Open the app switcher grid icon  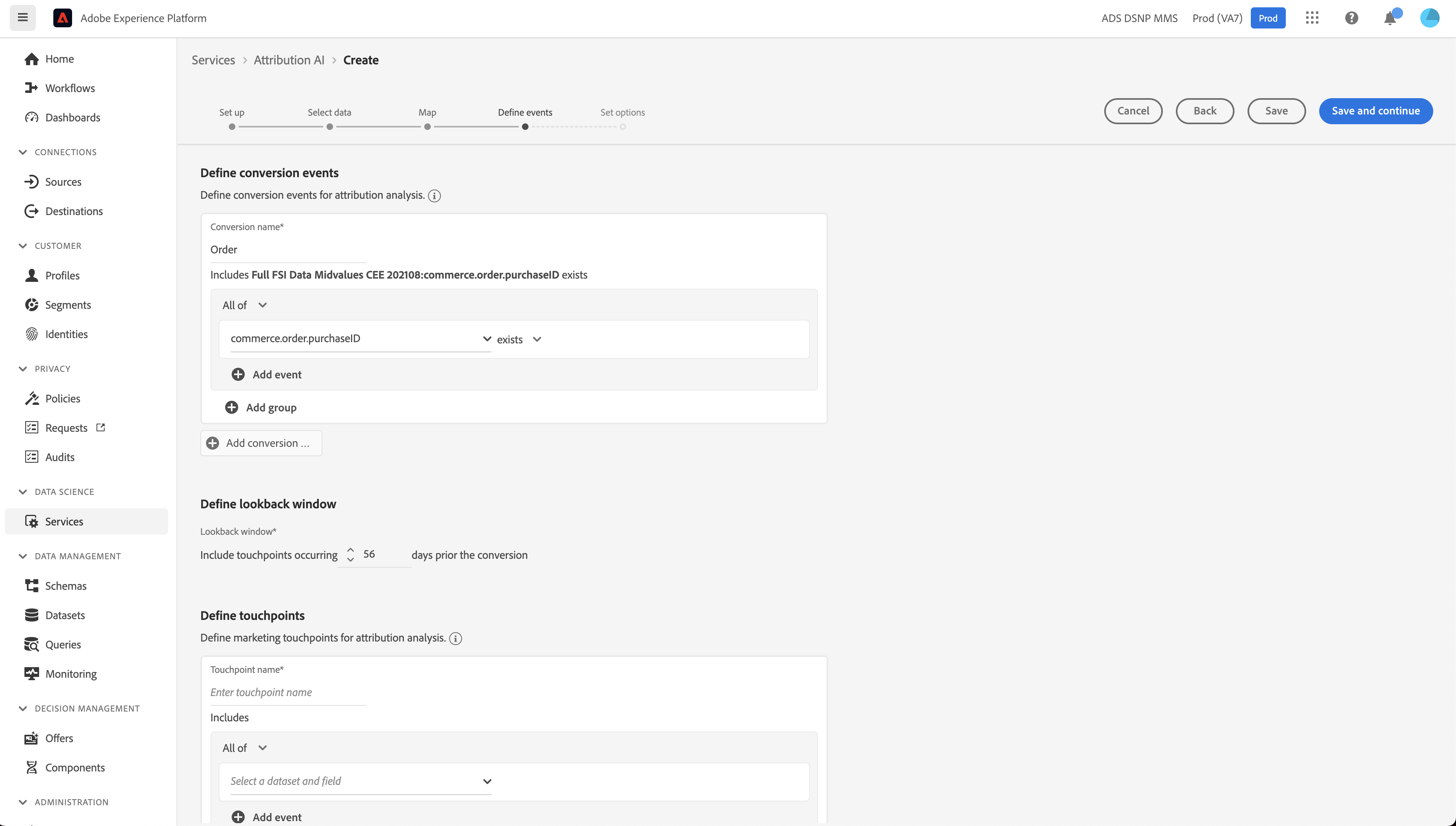click(x=1312, y=18)
